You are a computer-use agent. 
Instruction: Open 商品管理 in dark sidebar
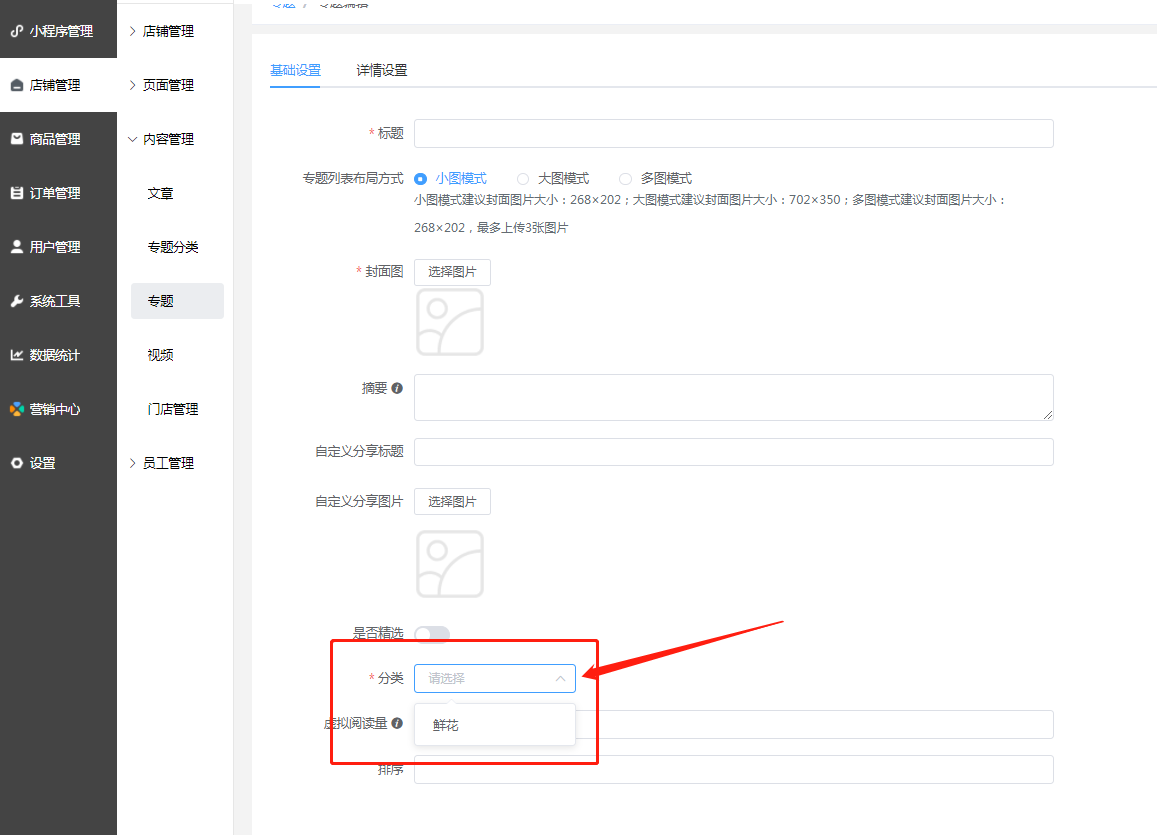pyautogui.click(x=58, y=139)
